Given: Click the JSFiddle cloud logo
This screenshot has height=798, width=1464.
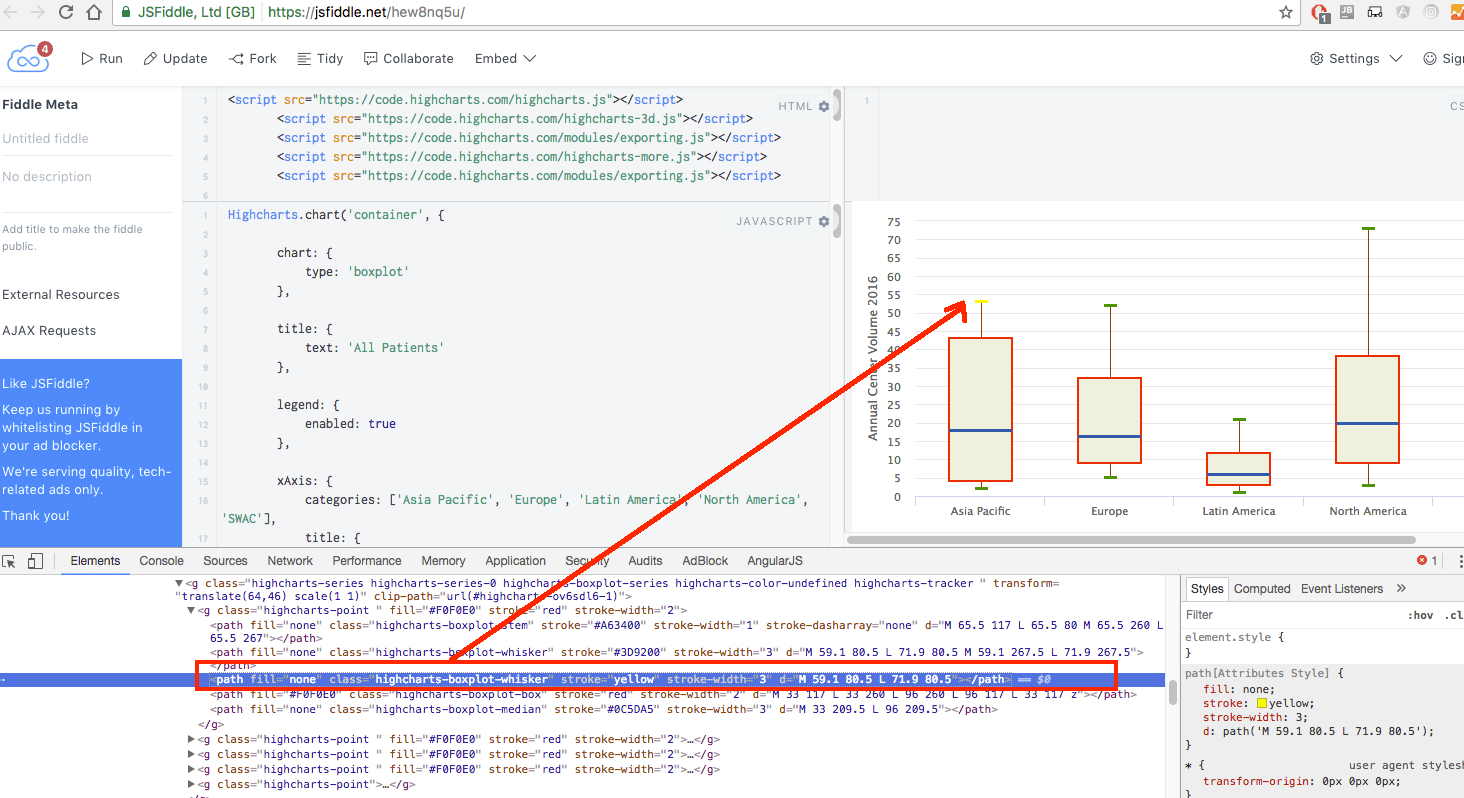Looking at the screenshot, I should [x=27, y=57].
